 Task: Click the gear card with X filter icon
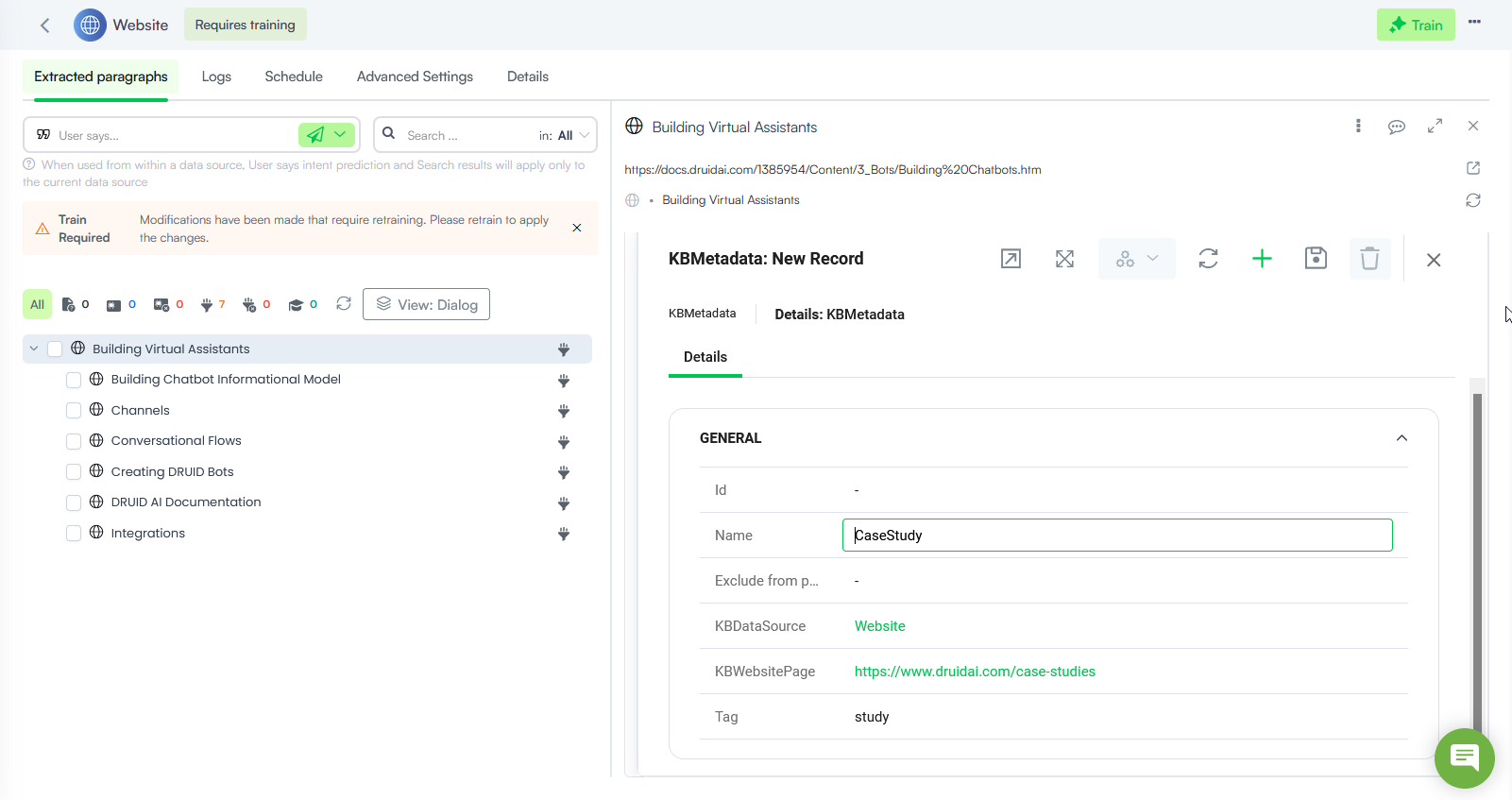coord(161,305)
